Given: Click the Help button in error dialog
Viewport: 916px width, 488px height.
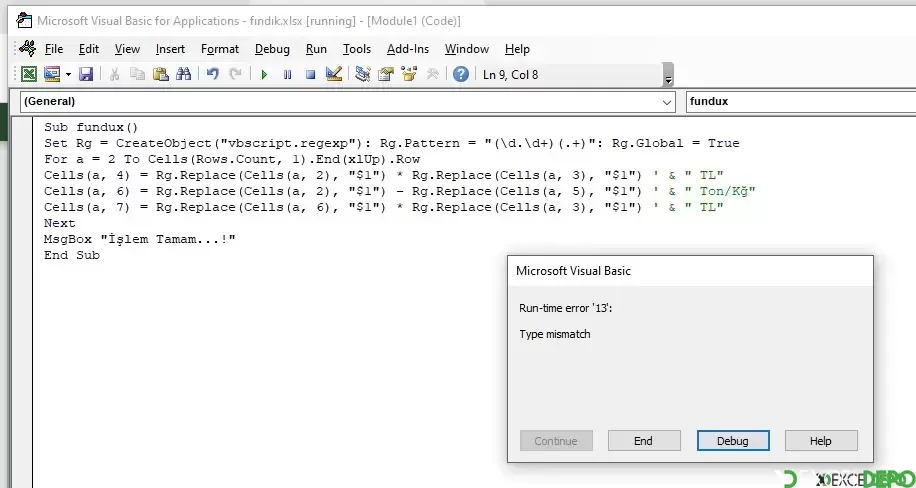Looking at the screenshot, I should [821, 441].
